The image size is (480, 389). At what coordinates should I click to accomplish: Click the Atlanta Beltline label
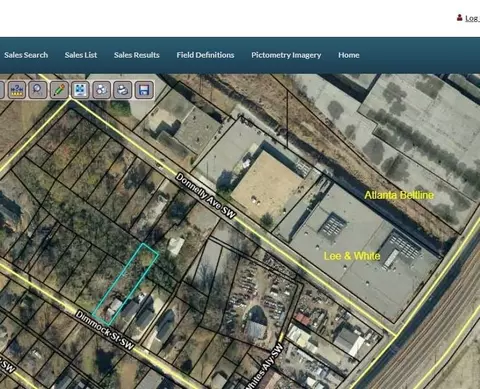click(399, 195)
